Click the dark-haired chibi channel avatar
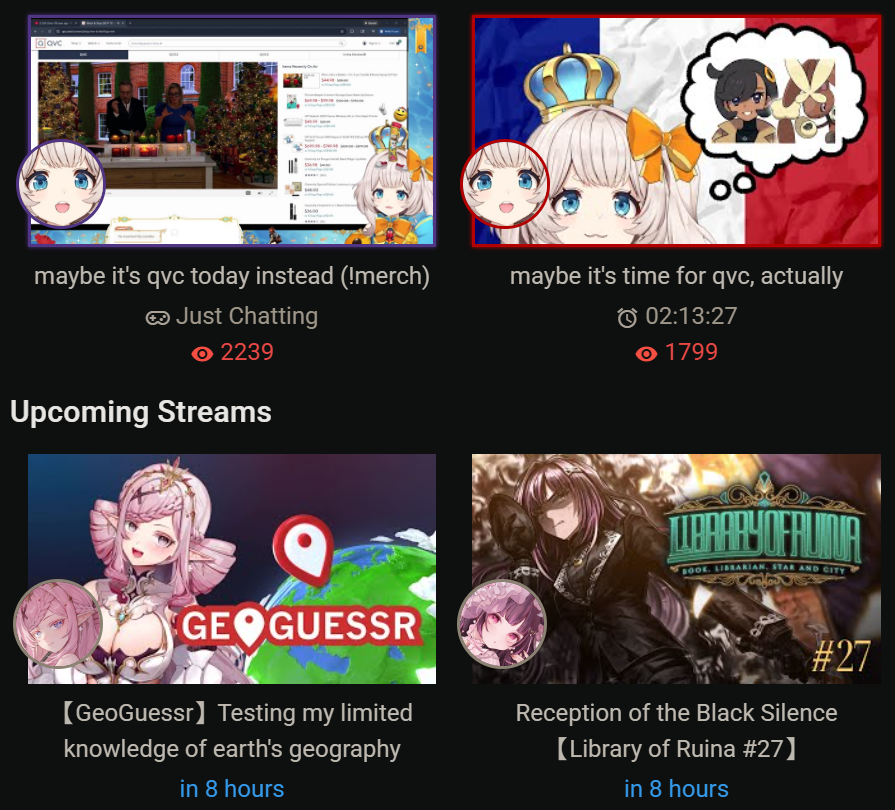The height and width of the screenshot is (810, 895). tap(502, 623)
